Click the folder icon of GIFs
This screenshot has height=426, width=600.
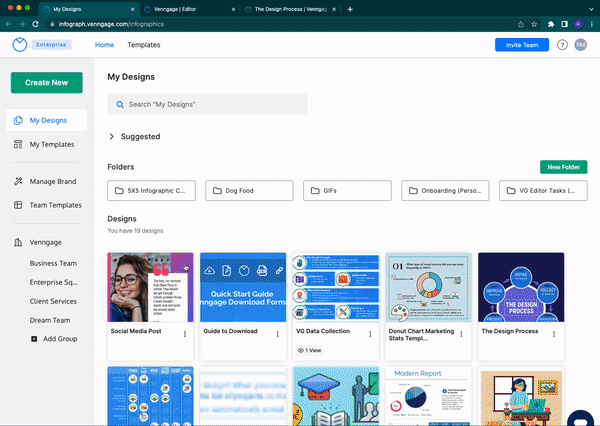tap(315, 191)
